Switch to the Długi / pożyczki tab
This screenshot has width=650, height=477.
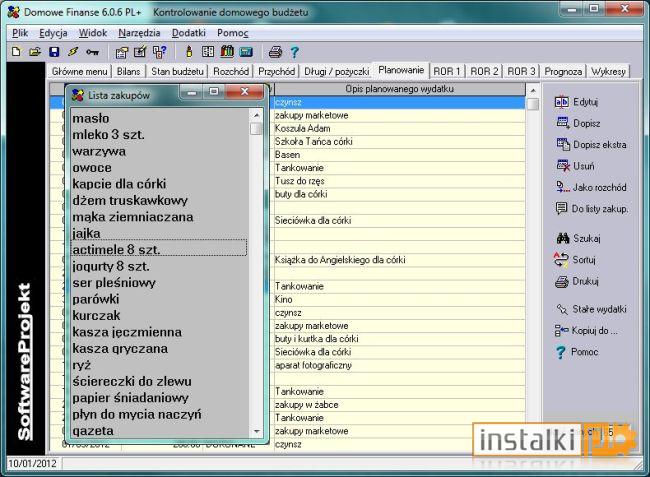[x=336, y=71]
